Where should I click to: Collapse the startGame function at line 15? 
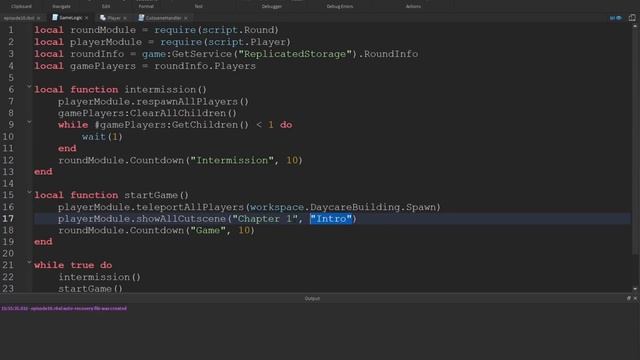[29, 192]
